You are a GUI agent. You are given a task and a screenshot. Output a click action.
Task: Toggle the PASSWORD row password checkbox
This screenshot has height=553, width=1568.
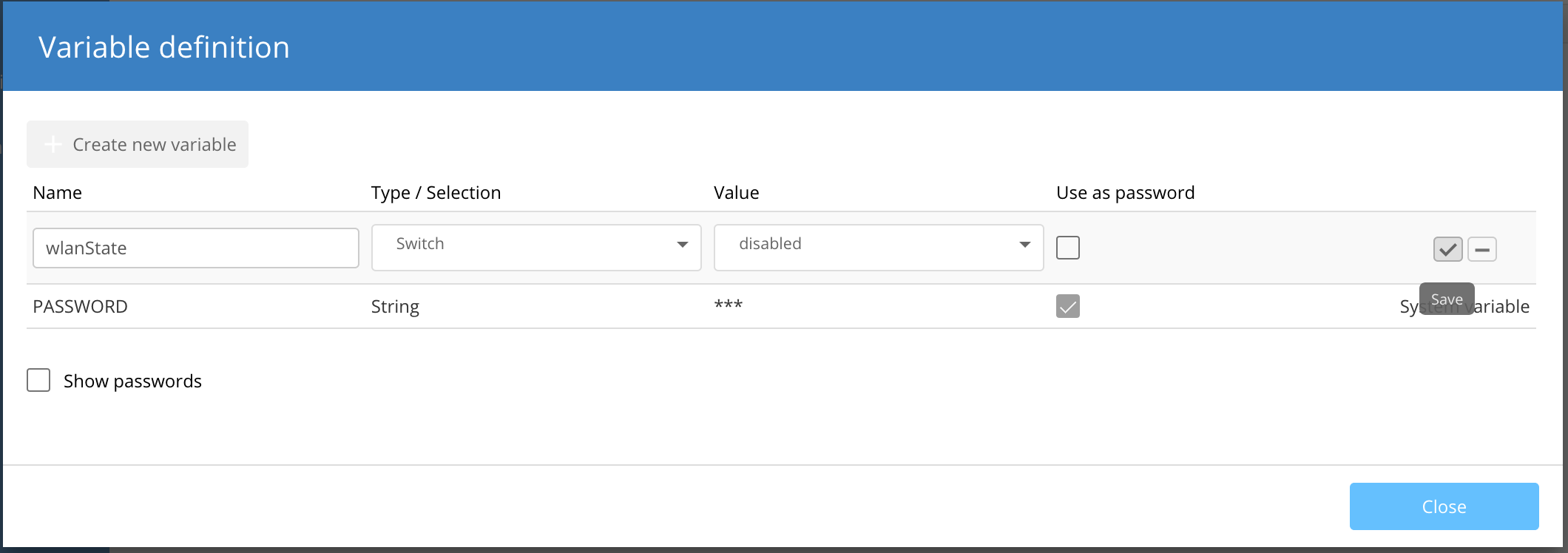point(1067,306)
